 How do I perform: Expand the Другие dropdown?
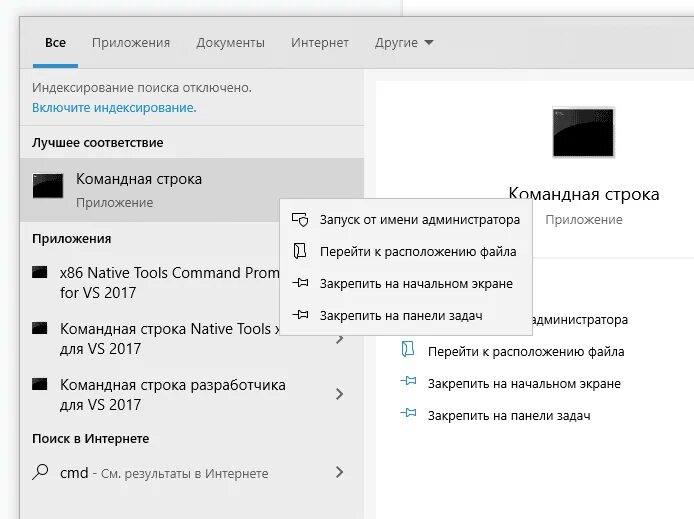[404, 43]
